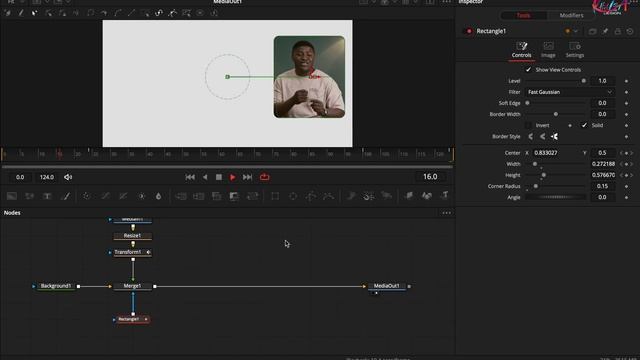
Task: Select the Transform1 node
Action: (133, 252)
